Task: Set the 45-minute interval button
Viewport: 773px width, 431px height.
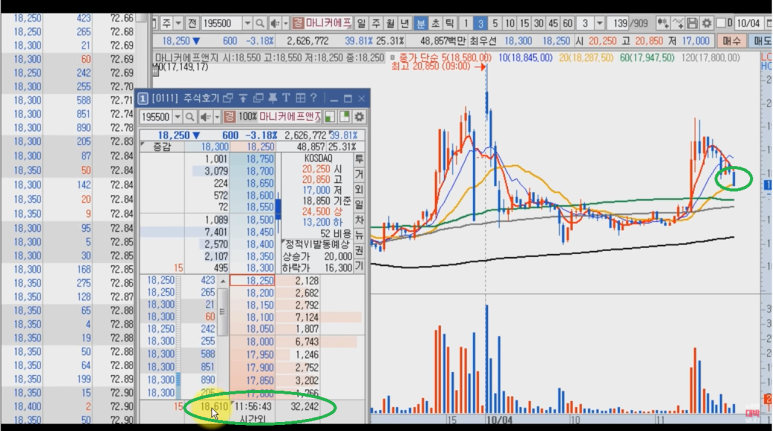Action: [553, 23]
